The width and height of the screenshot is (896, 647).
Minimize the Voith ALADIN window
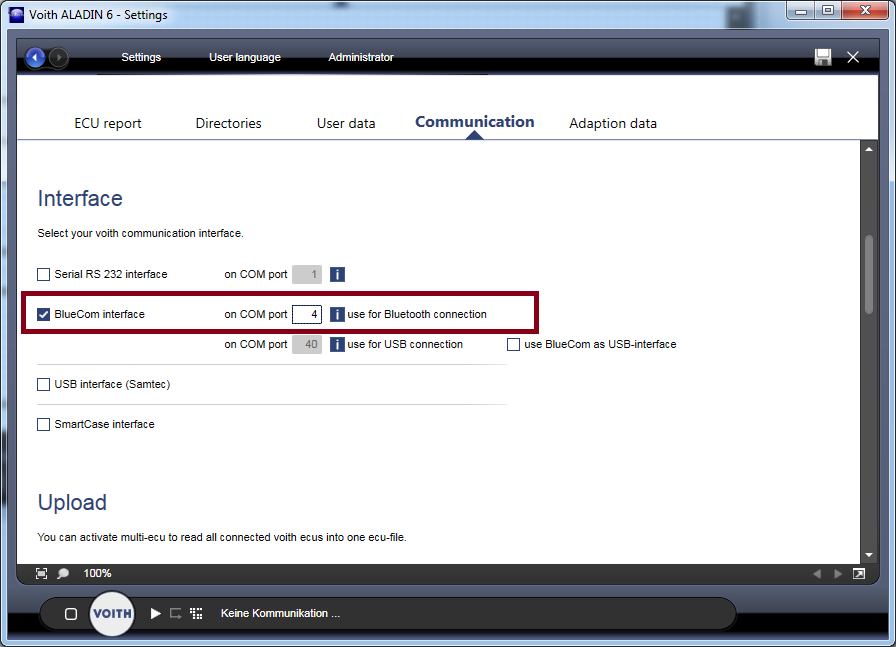point(801,10)
